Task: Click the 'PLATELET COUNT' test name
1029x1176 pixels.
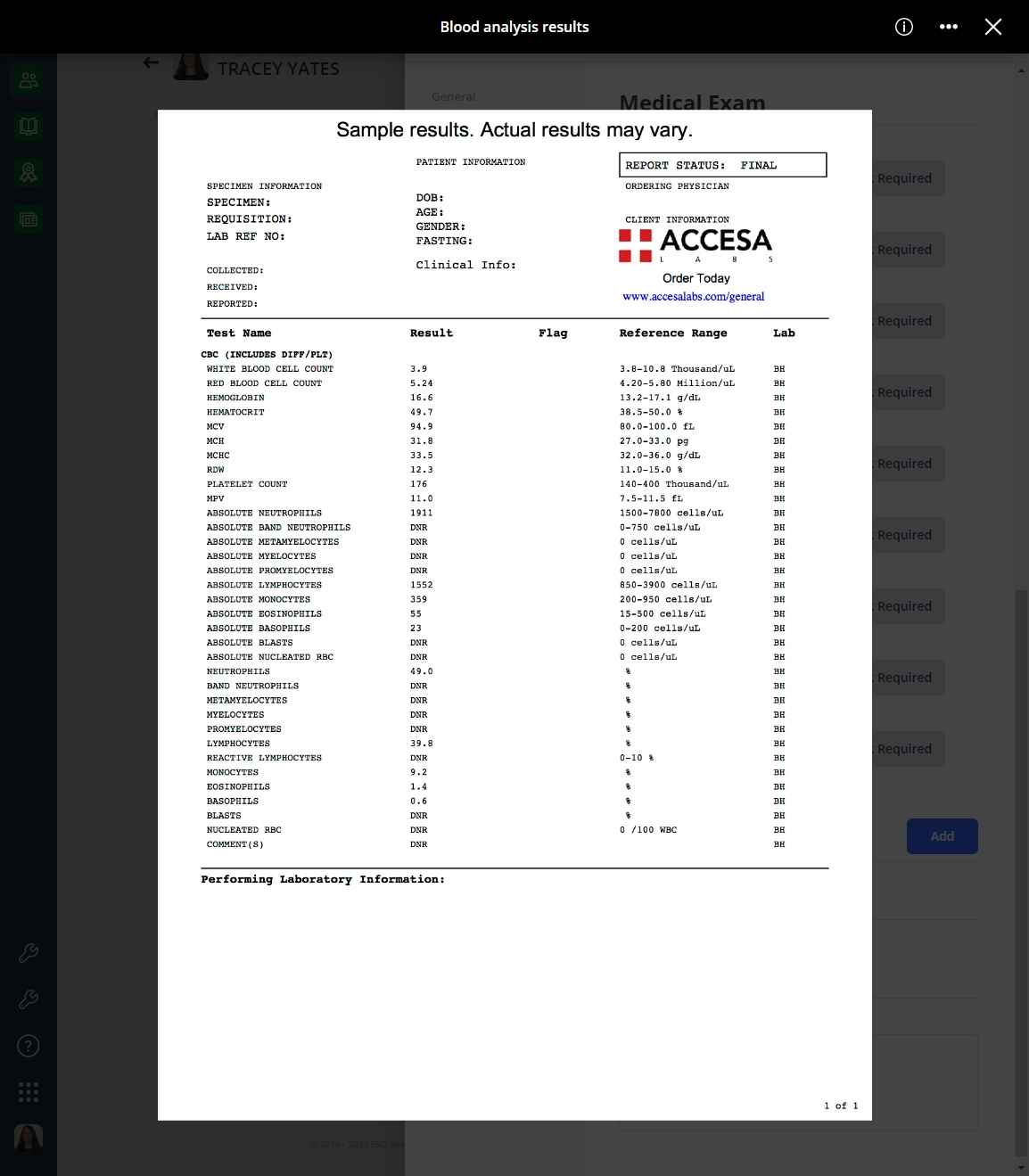Action: (247, 484)
